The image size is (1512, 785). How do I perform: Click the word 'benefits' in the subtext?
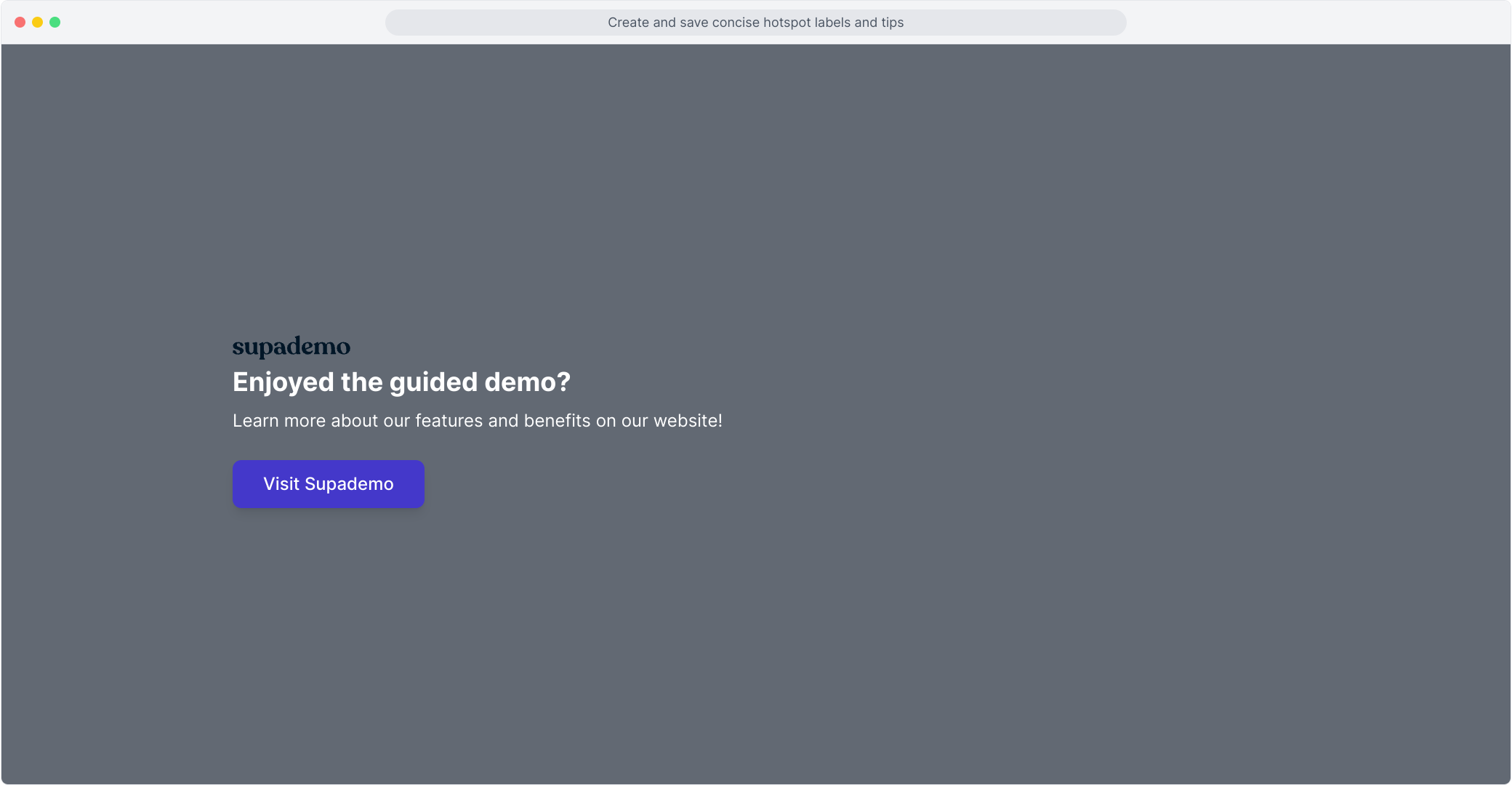click(557, 421)
